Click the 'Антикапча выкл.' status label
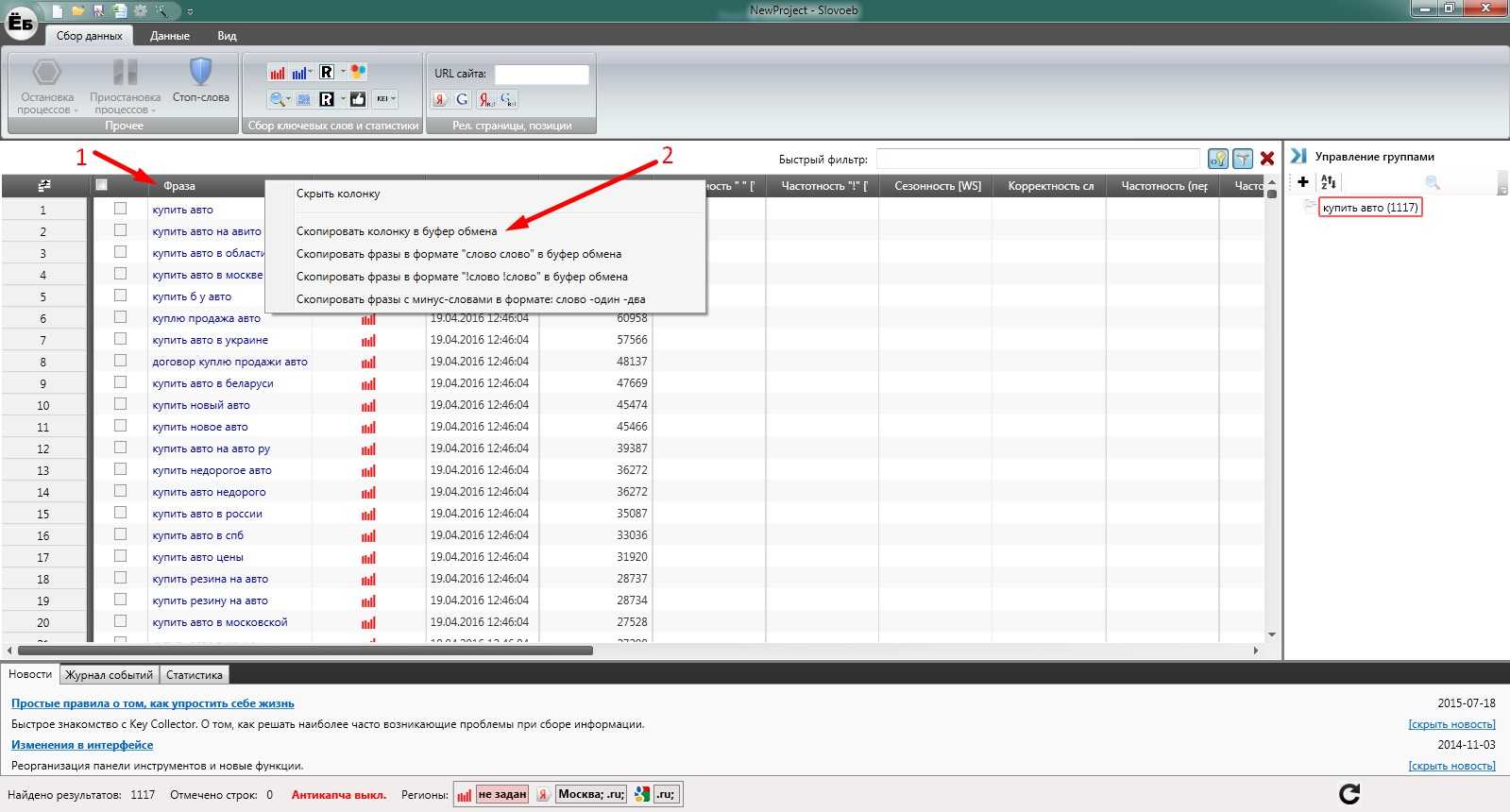 click(338, 795)
